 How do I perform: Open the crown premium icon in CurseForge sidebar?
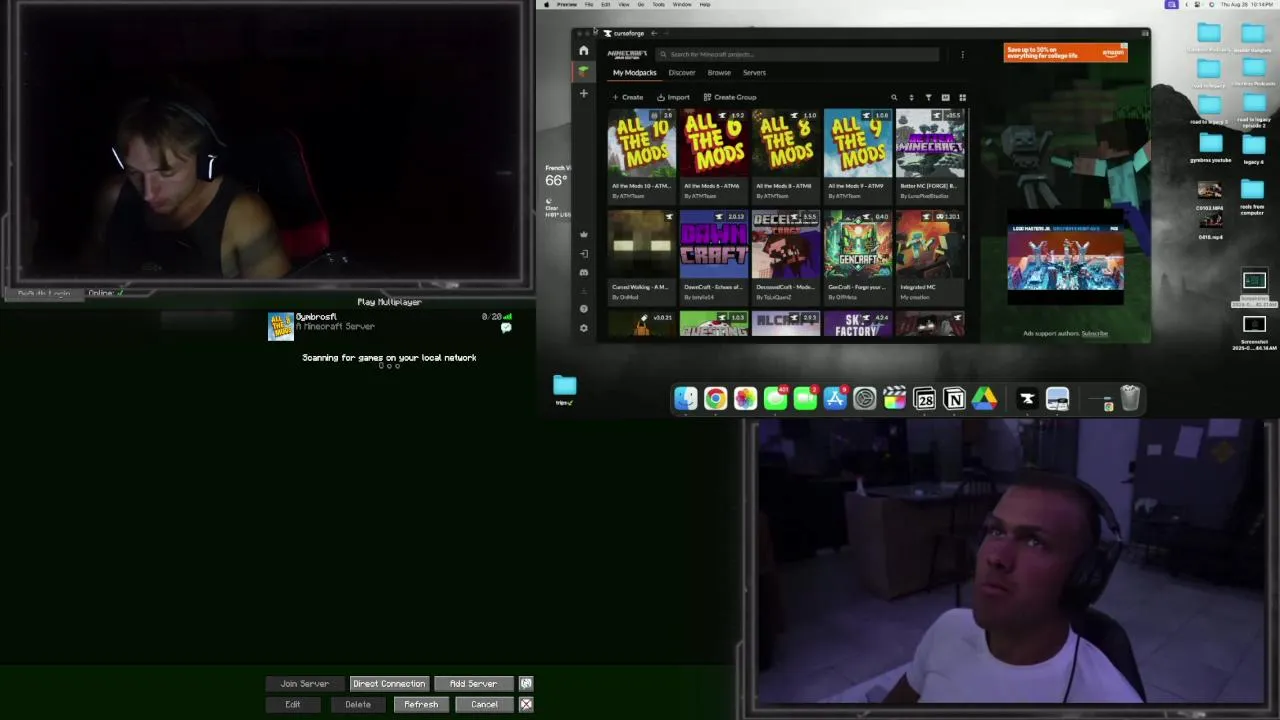(584, 234)
